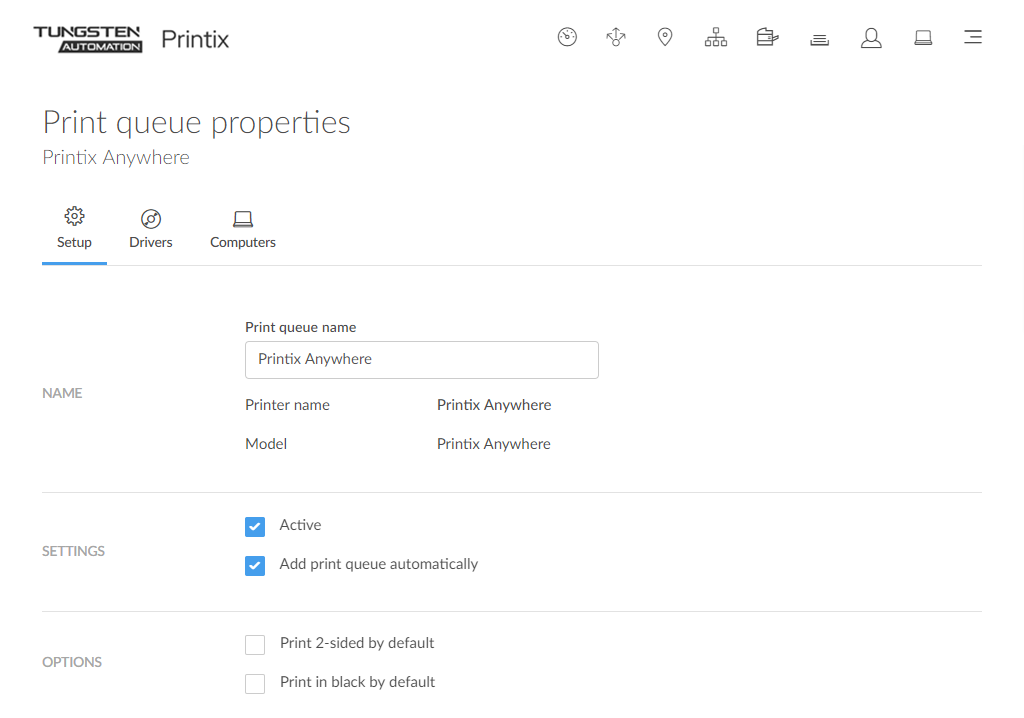Uncheck the Active checkbox

255,526
